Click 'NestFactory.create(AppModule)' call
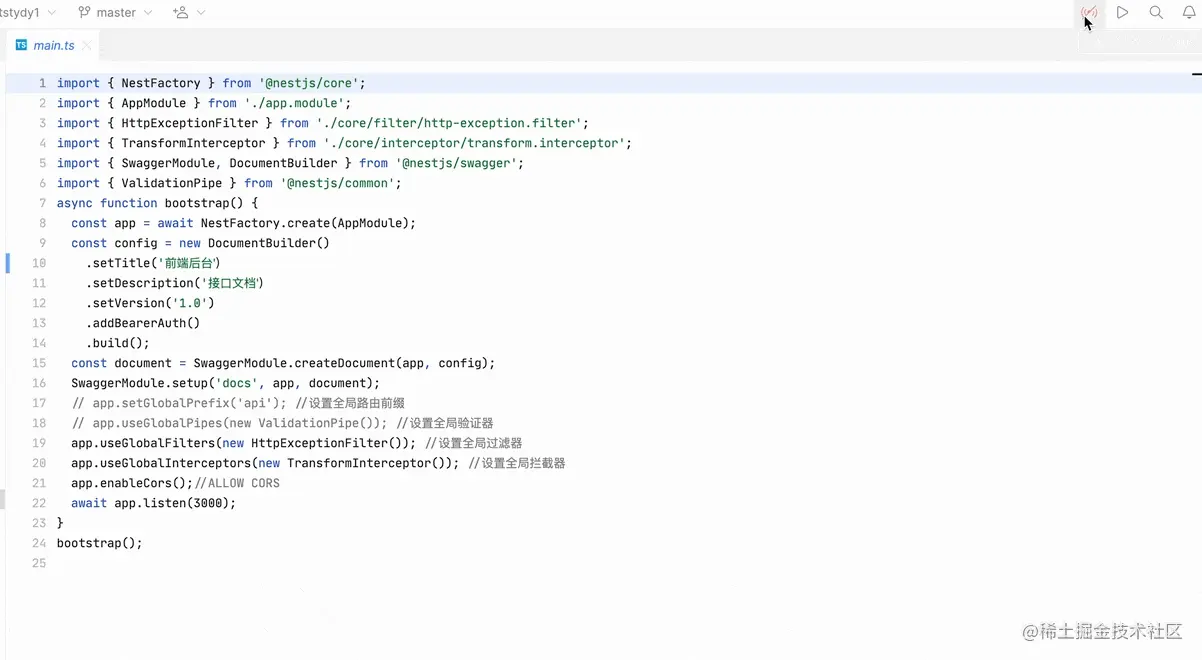Viewport: 1202px width, 660px height. 304,223
